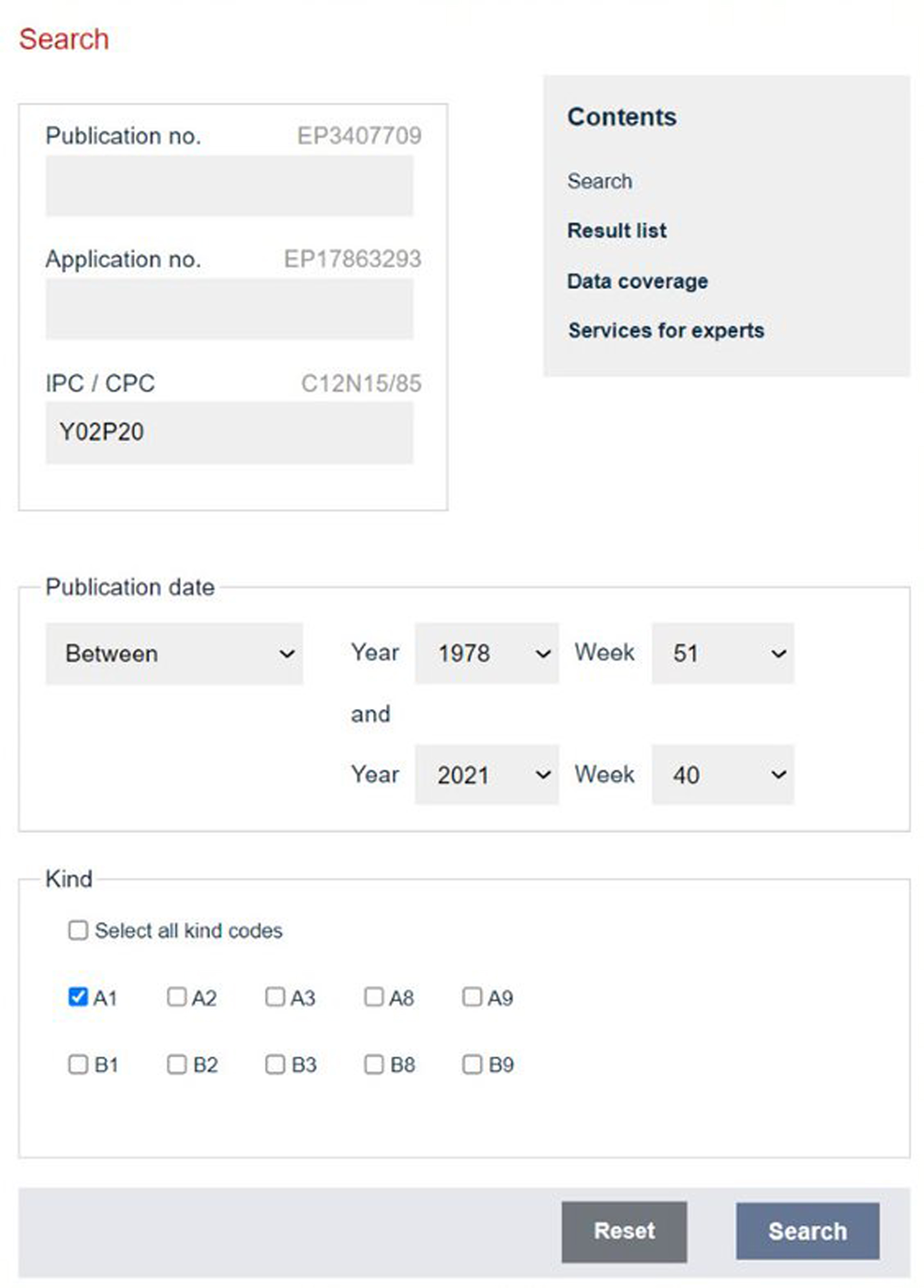The image size is (924, 1288).
Task: Select the B3 kind code checkbox
Action: click(x=275, y=1064)
